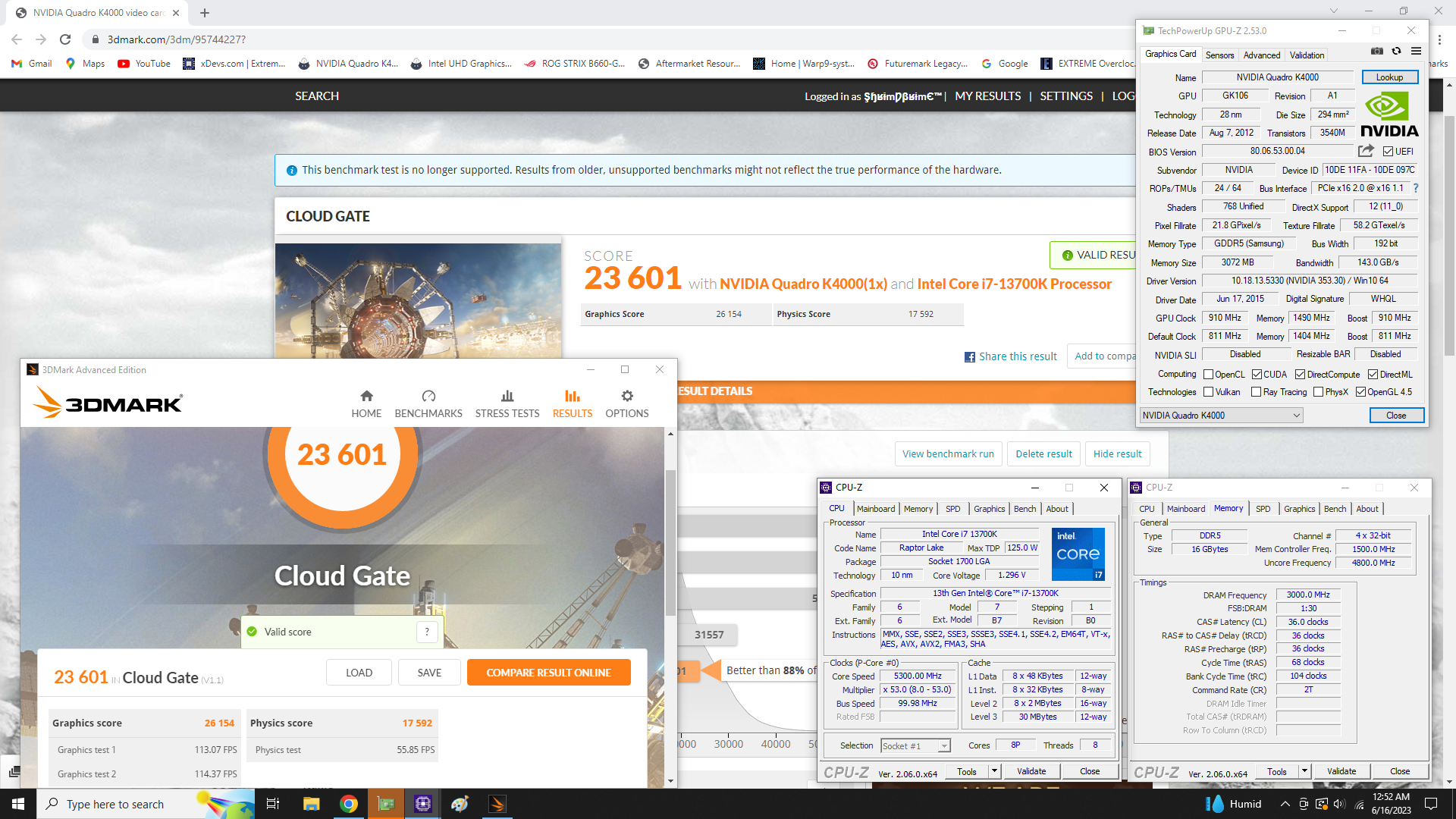Click SAVE button in 3DMark
The height and width of the screenshot is (819, 1456).
[429, 673]
